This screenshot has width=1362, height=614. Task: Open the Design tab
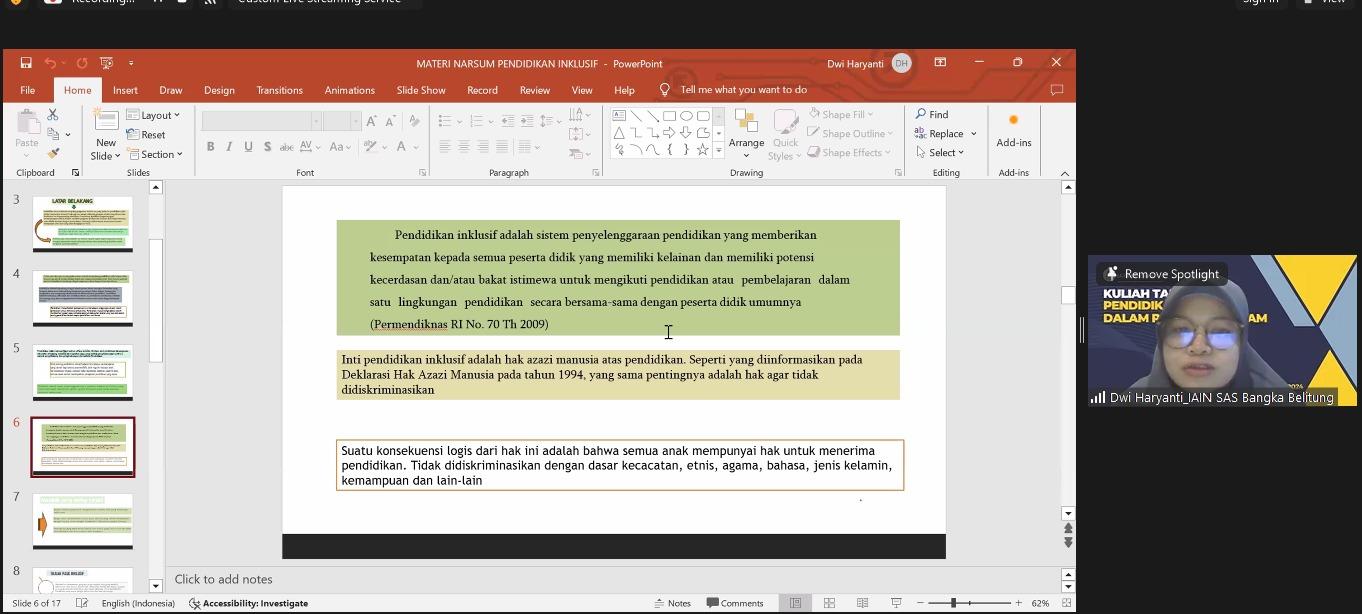point(219,90)
